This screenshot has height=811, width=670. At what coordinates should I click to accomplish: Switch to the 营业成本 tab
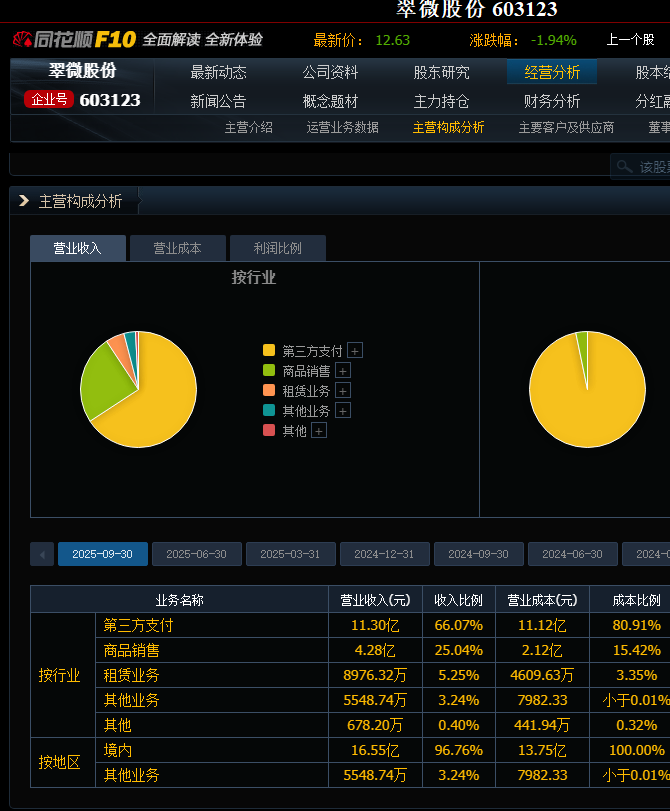coord(178,248)
